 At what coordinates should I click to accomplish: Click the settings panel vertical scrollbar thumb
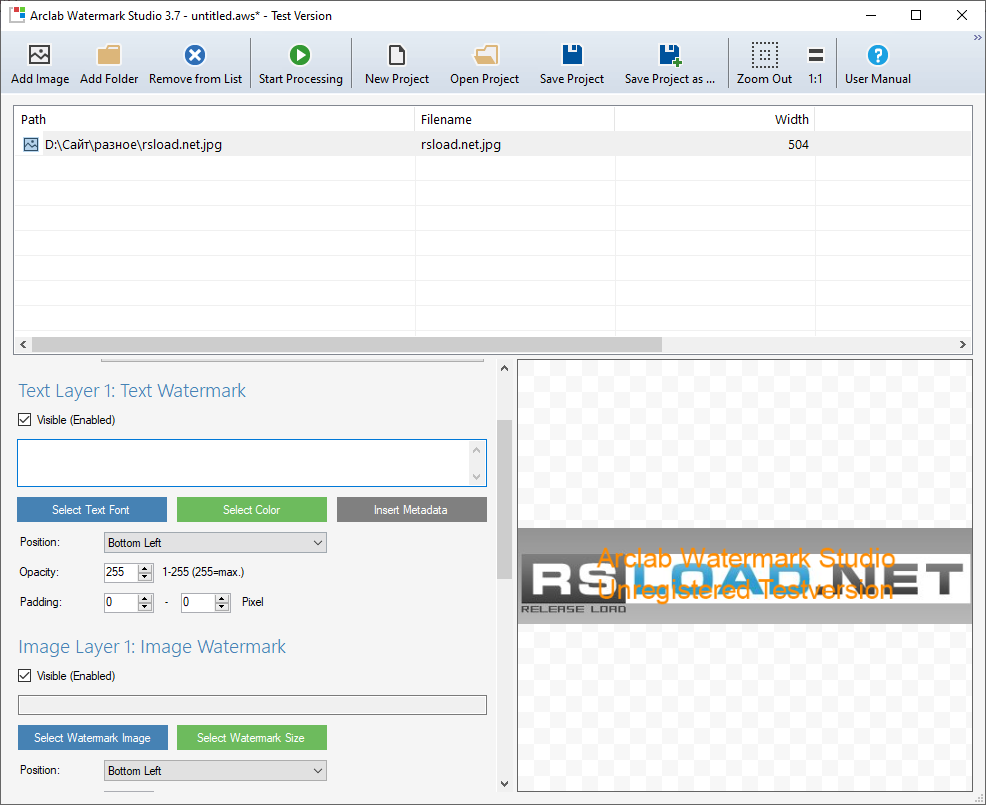click(x=504, y=499)
